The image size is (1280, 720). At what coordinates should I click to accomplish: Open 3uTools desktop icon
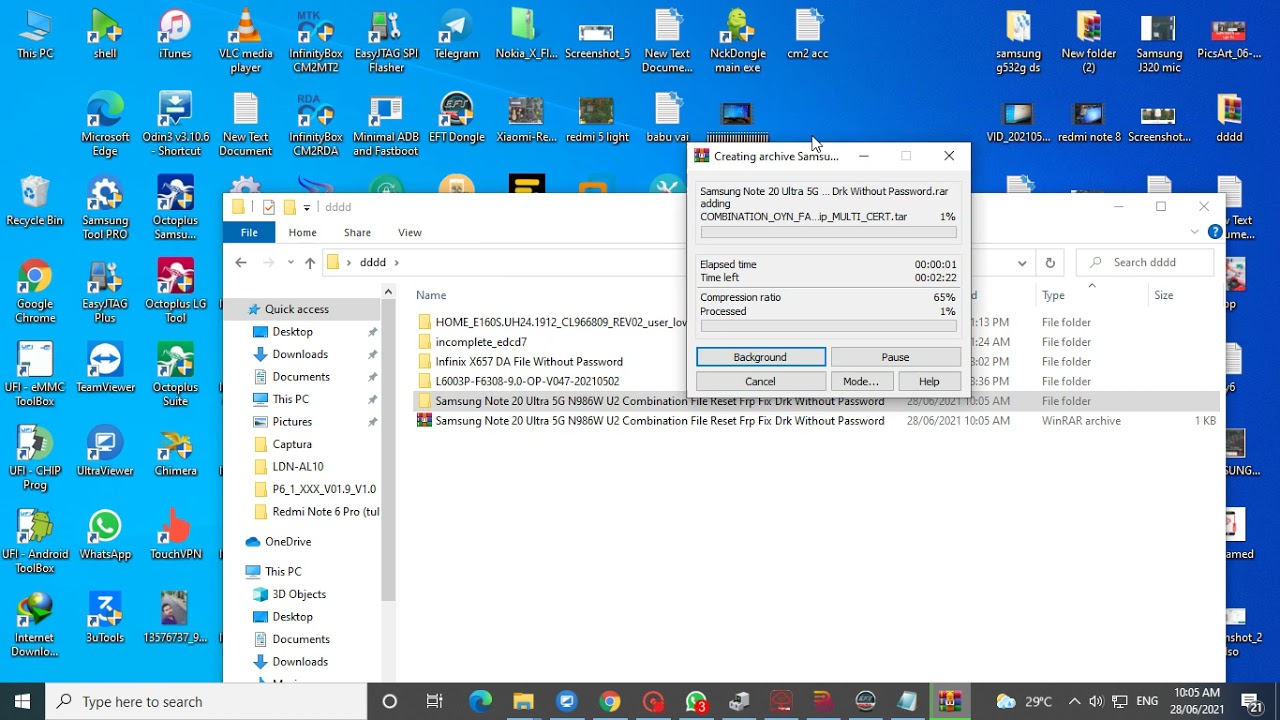click(x=105, y=619)
